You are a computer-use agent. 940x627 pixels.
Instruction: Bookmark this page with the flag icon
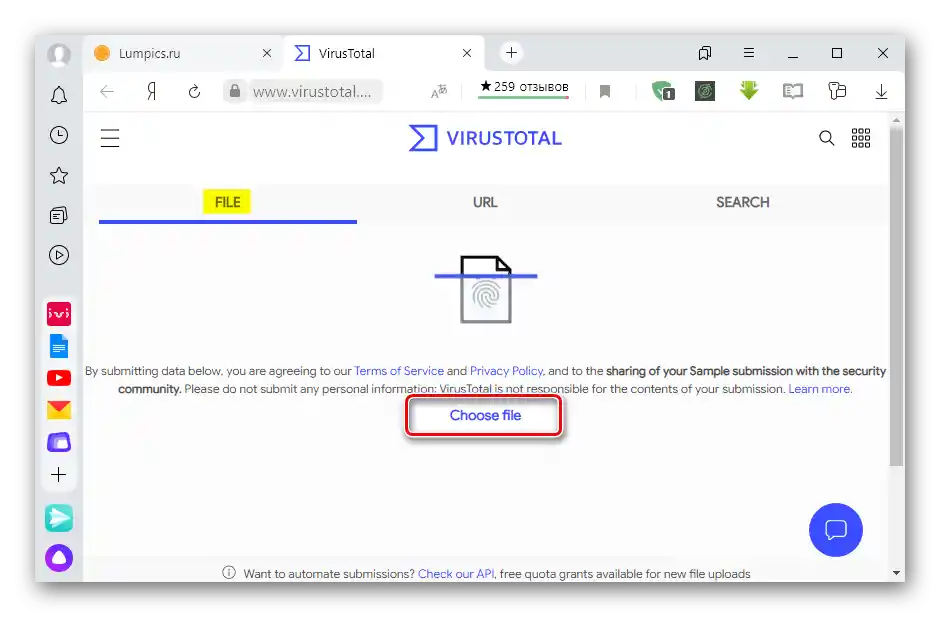[605, 91]
